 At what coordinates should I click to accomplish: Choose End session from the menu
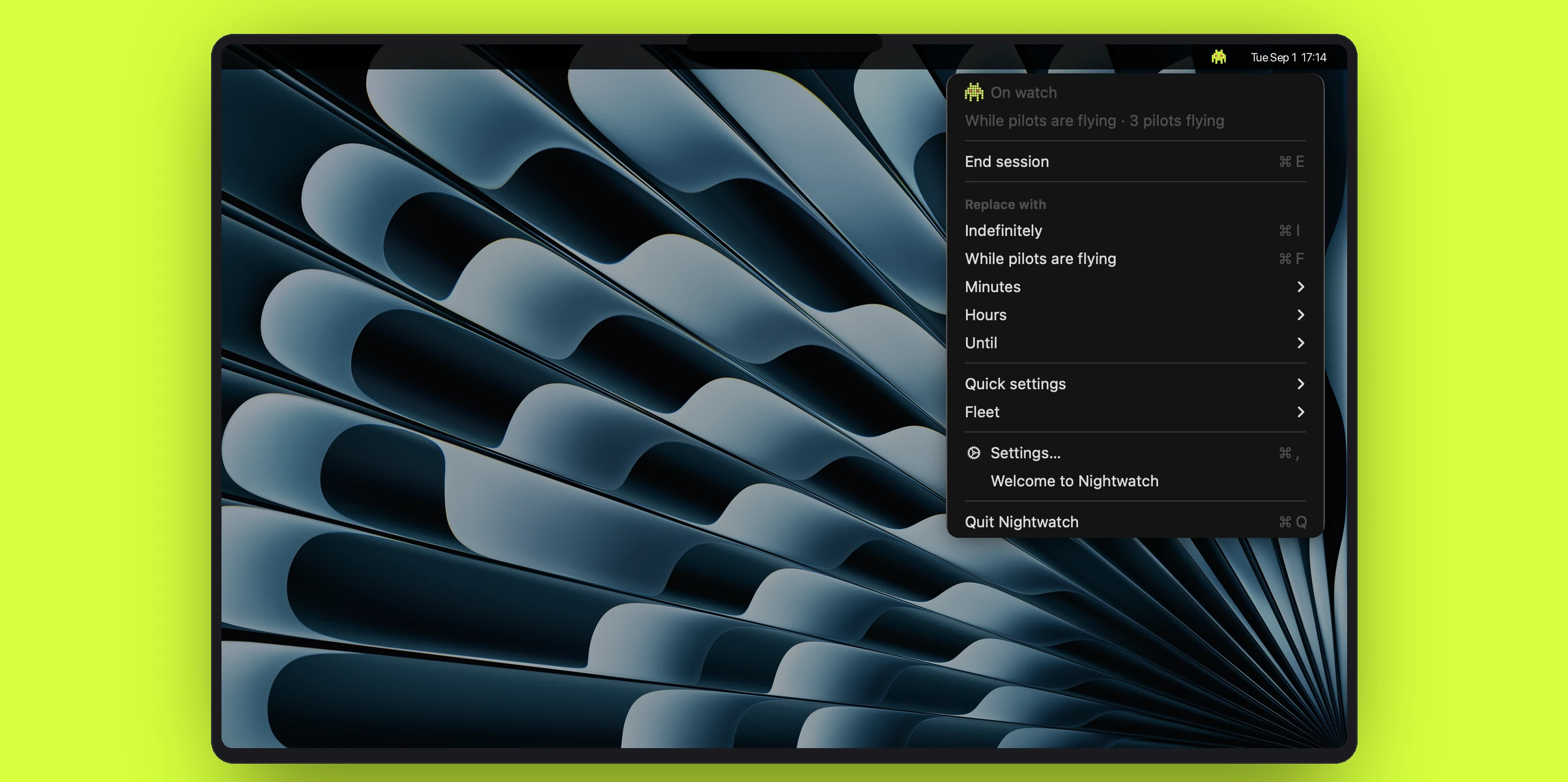[1135, 162]
